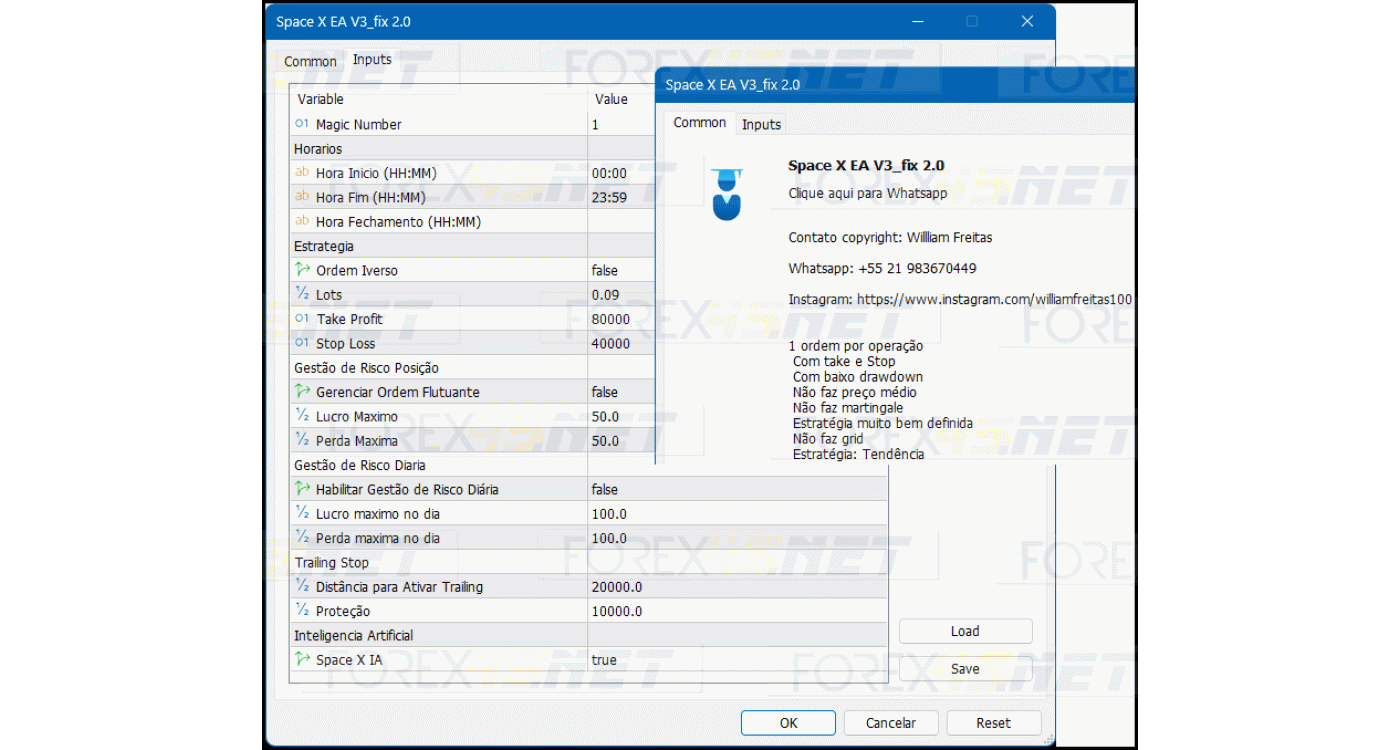Click the Ordem Iverso boolean arrow icon

302,270
